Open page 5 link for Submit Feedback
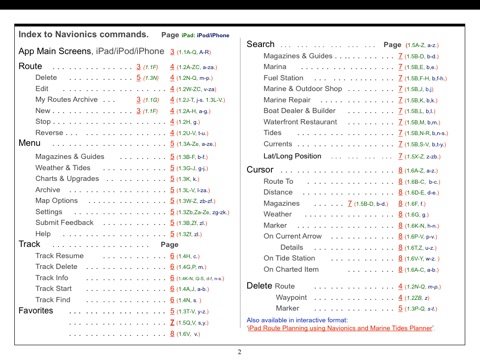This screenshot has width=480, height=360. tap(172, 223)
